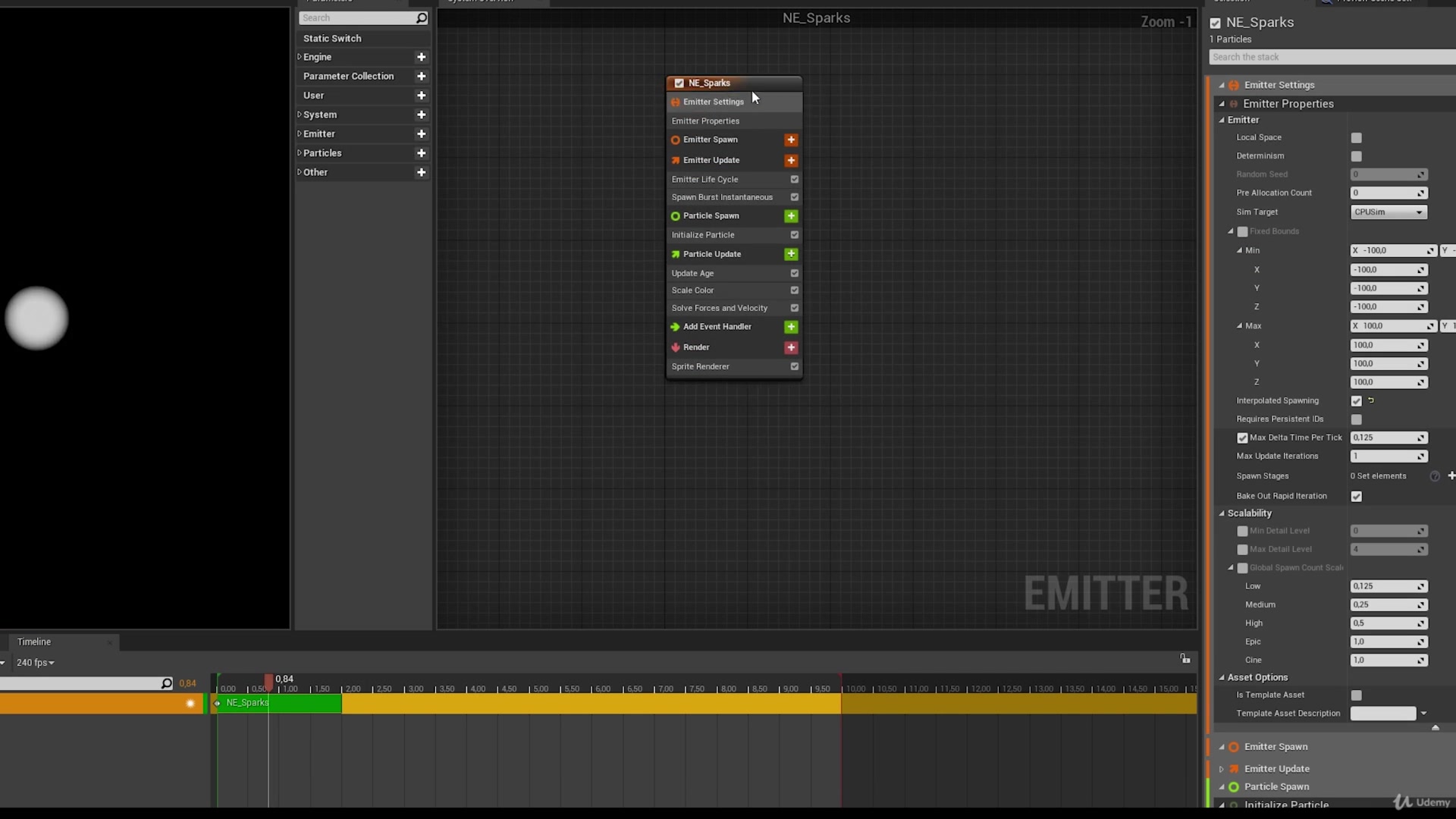The width and height of the screenshot is (1456, 819).
Task: Click the Static Switch entry in the palette
Action: (332, 38)
